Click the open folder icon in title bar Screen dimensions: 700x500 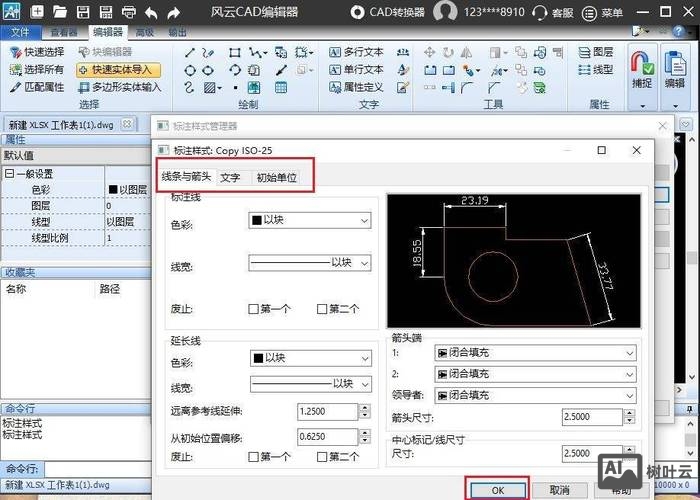(60, 12)
